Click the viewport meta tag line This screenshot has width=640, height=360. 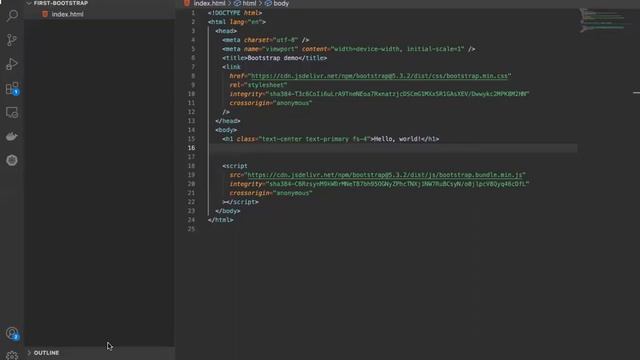349,49
